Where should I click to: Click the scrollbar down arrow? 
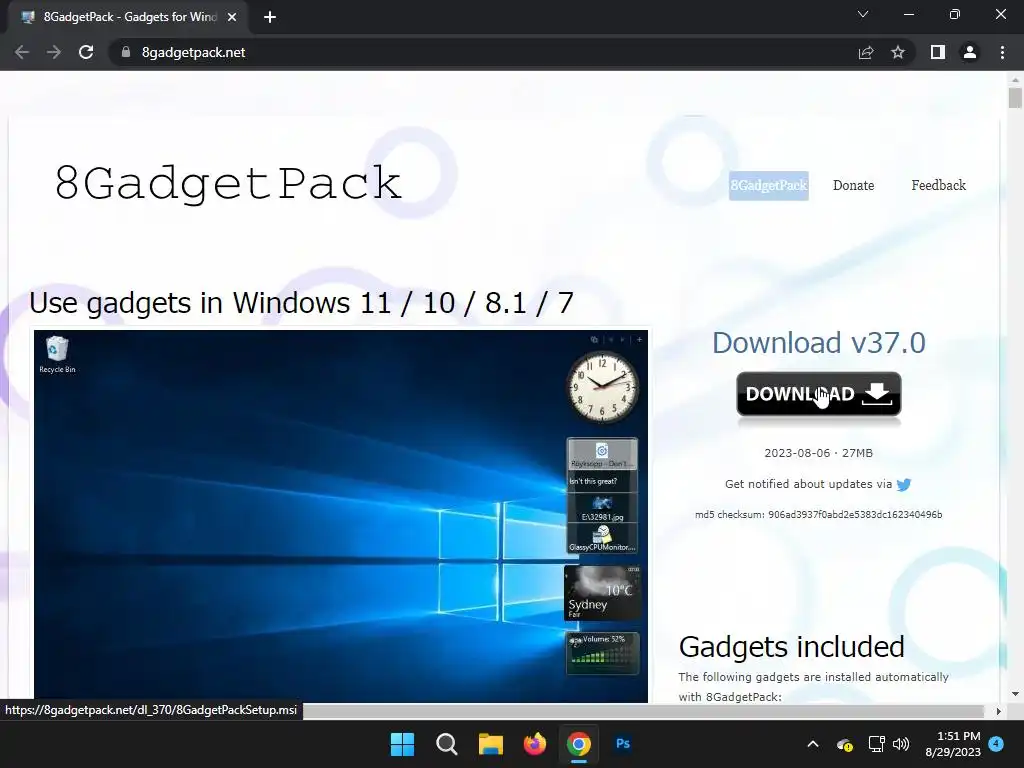pos(1015,694)
